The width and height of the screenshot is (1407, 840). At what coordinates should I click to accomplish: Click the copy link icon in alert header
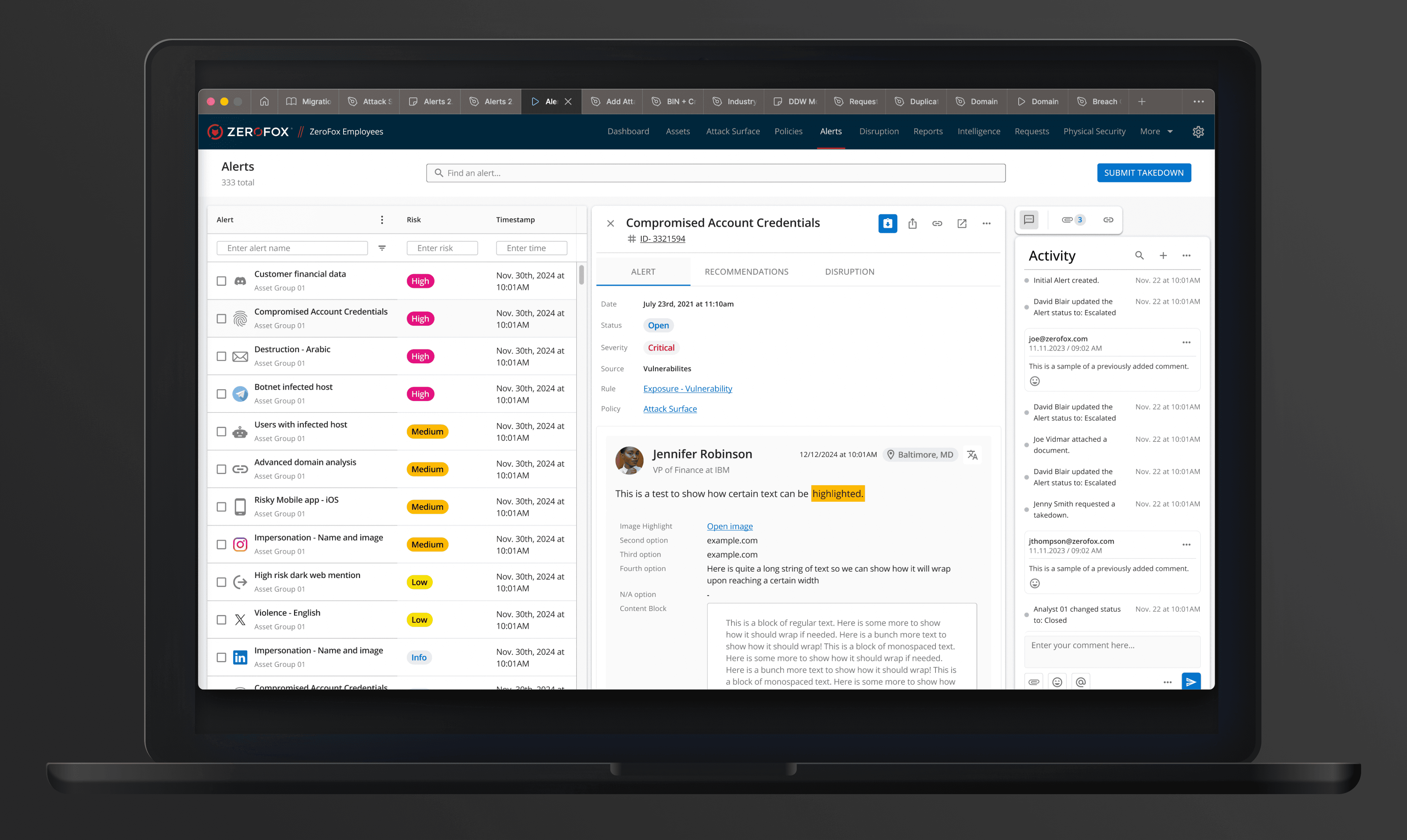937,224
